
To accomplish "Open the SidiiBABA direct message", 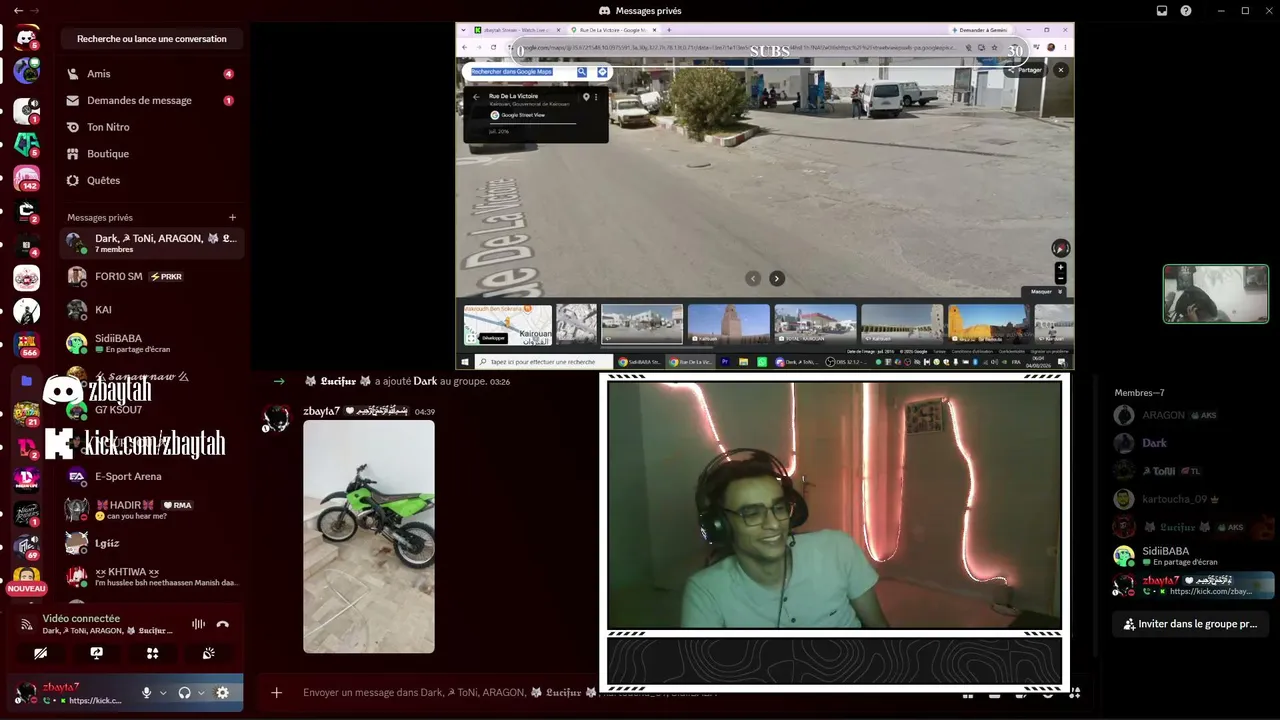I will pyautogui.click(x=152, y=343).
